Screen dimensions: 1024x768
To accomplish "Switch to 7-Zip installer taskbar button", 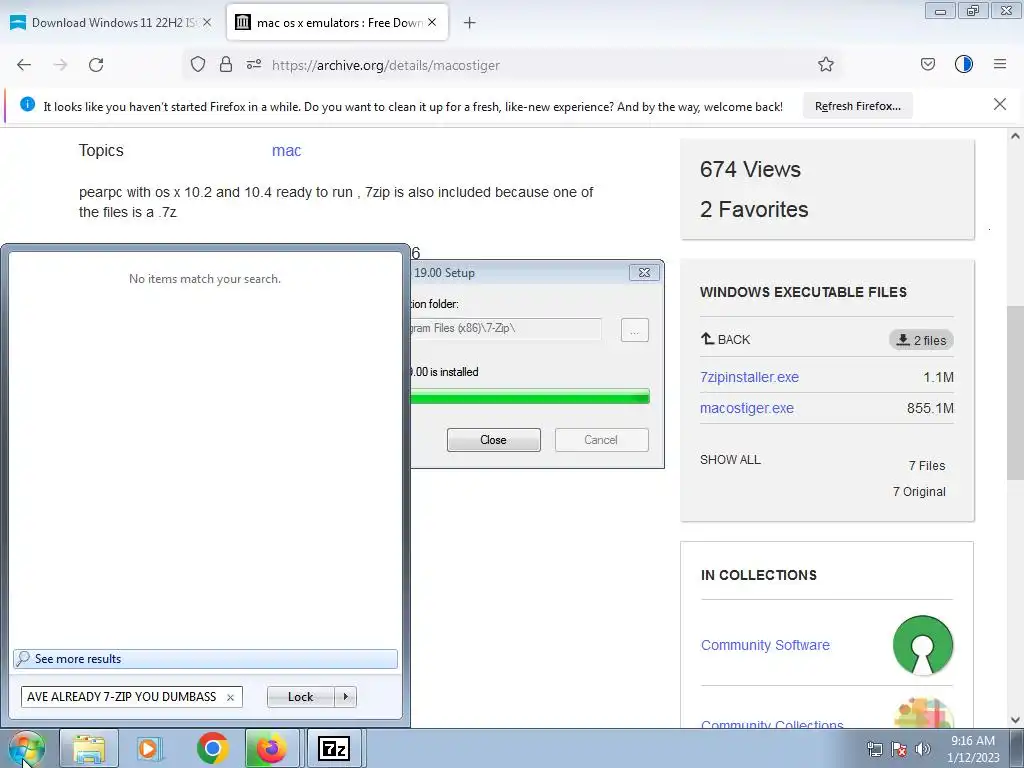I will (x=334, y=748).
